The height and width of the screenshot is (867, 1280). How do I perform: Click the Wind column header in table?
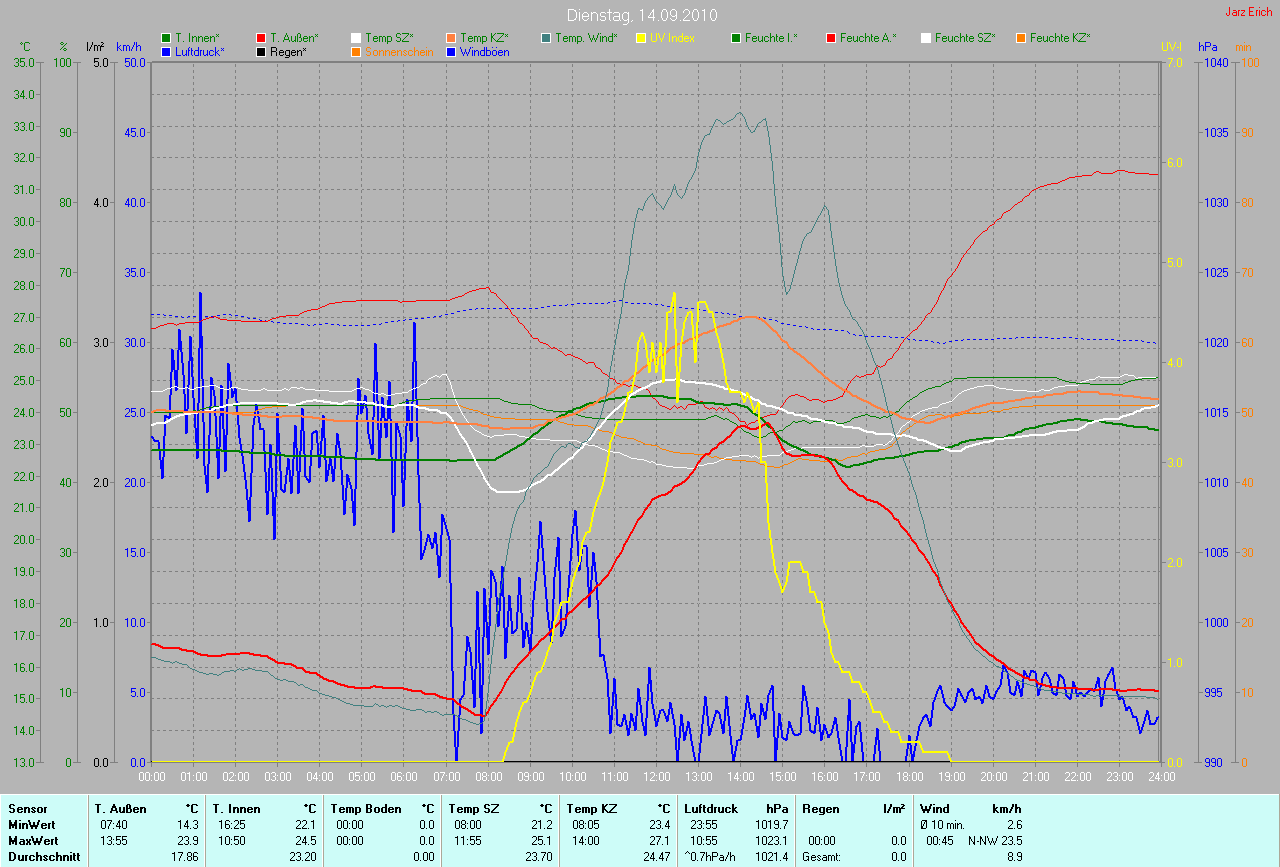pyautogui.click(x=935, y=809)
